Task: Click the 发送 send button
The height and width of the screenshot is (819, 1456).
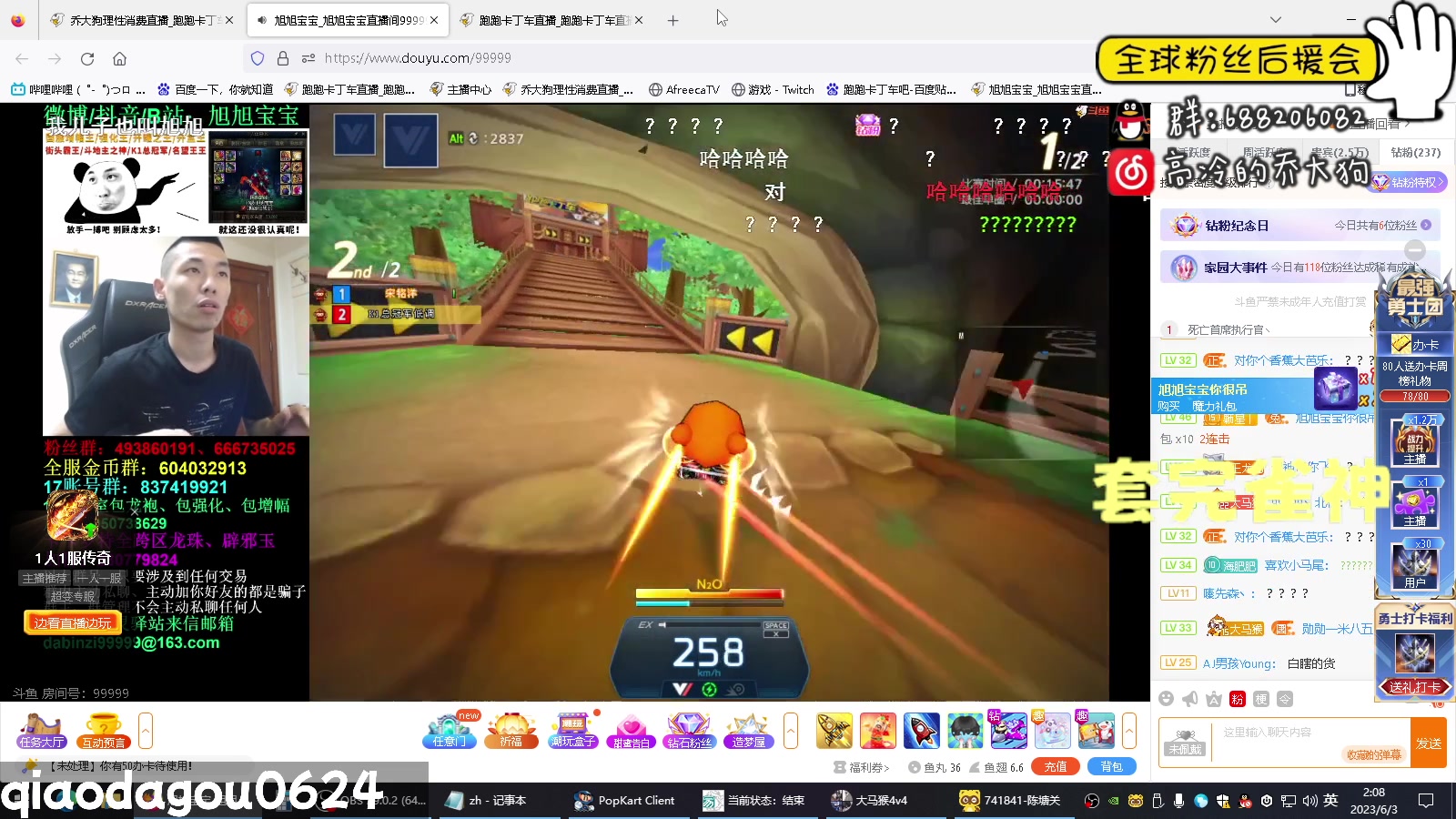Action: (1429, 743)
